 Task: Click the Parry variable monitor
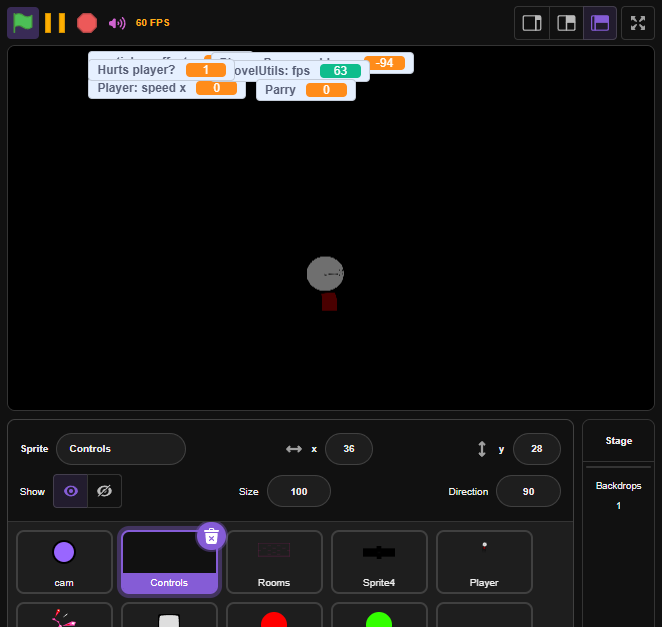tap(306, 90)
